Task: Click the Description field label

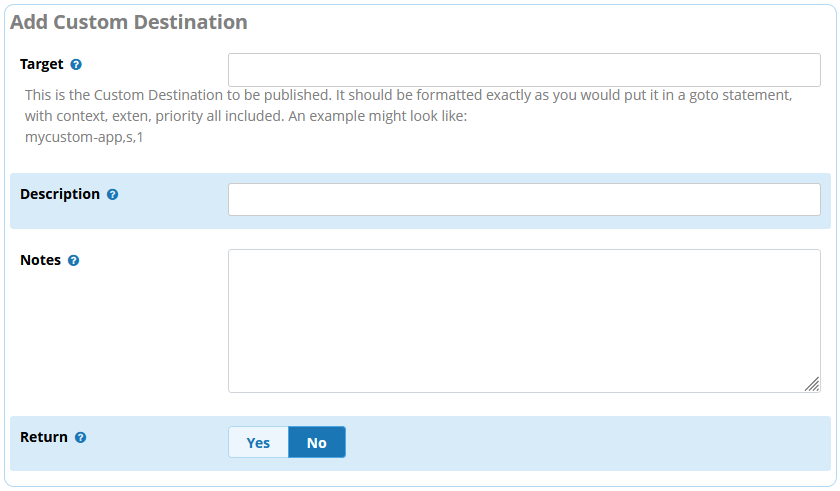Action: click(60, 194)
